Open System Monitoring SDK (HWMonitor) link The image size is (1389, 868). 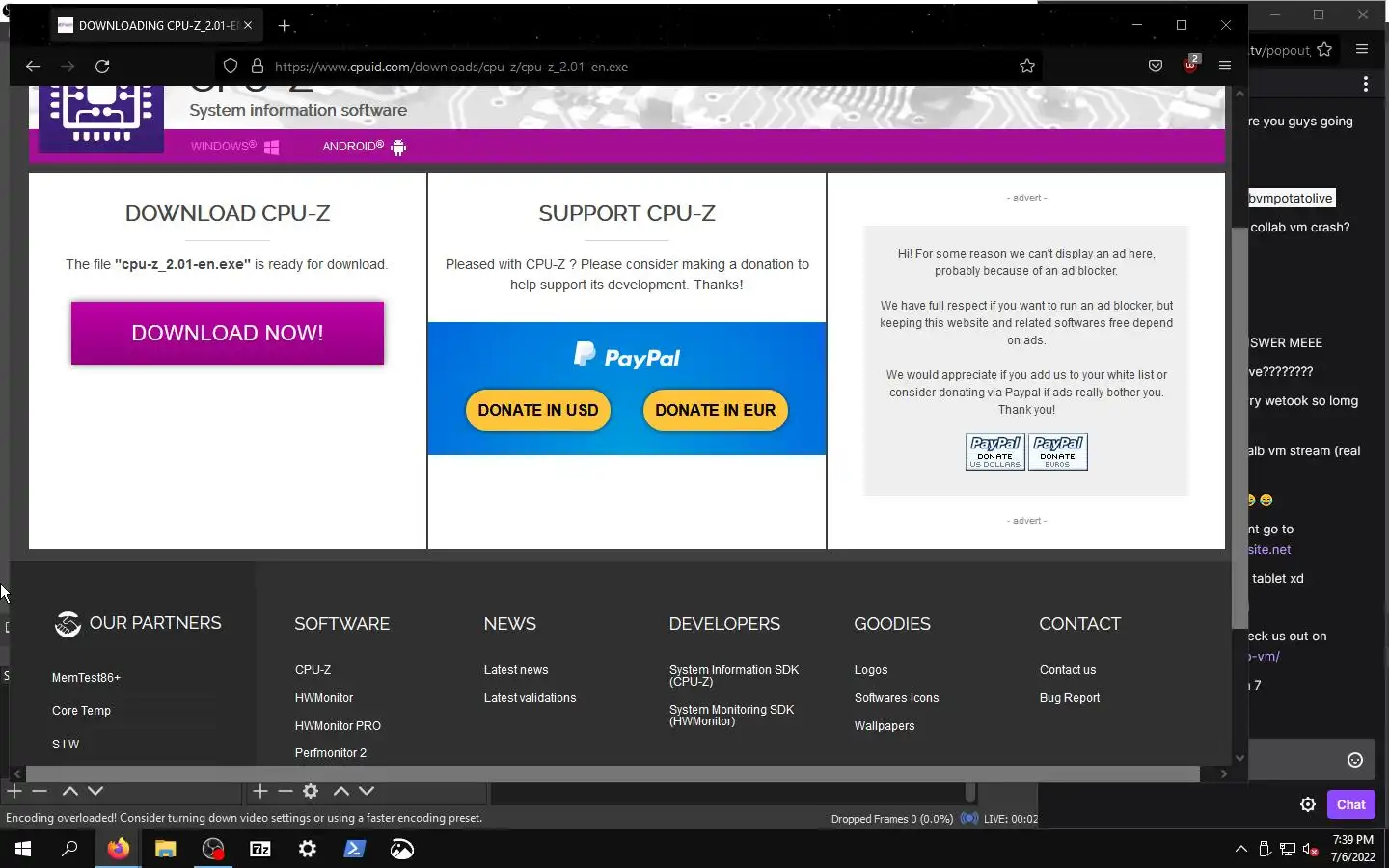click(731, 716)
